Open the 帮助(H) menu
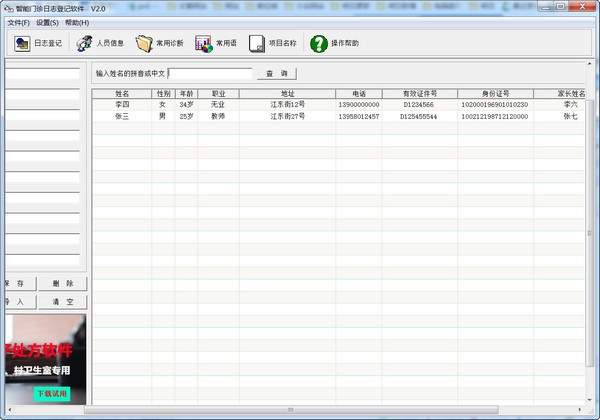This screenshot has height=420, width=600. point(76,22)
